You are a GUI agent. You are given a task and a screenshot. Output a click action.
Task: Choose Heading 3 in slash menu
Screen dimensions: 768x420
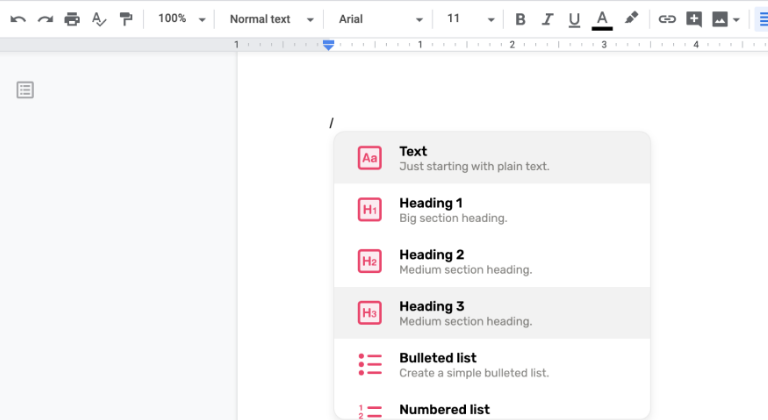pos(492,313)
